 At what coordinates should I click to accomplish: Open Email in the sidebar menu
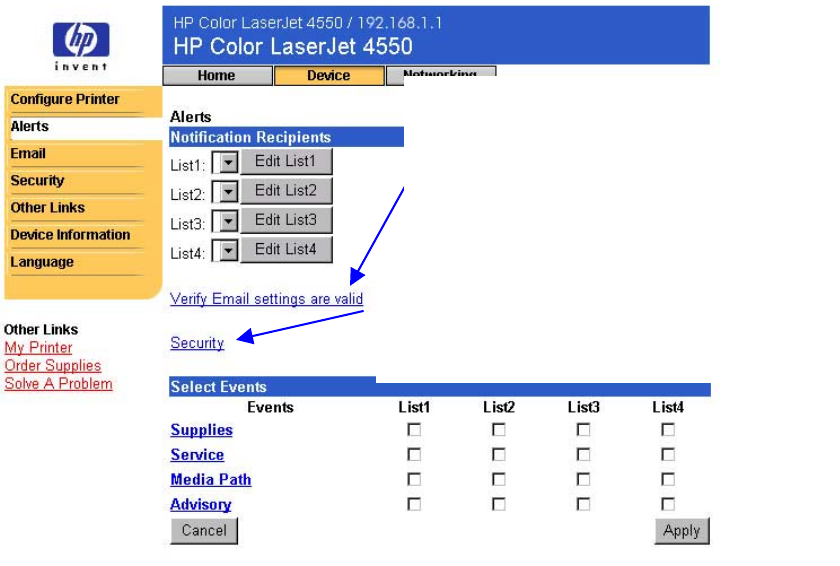coord(28,154)
